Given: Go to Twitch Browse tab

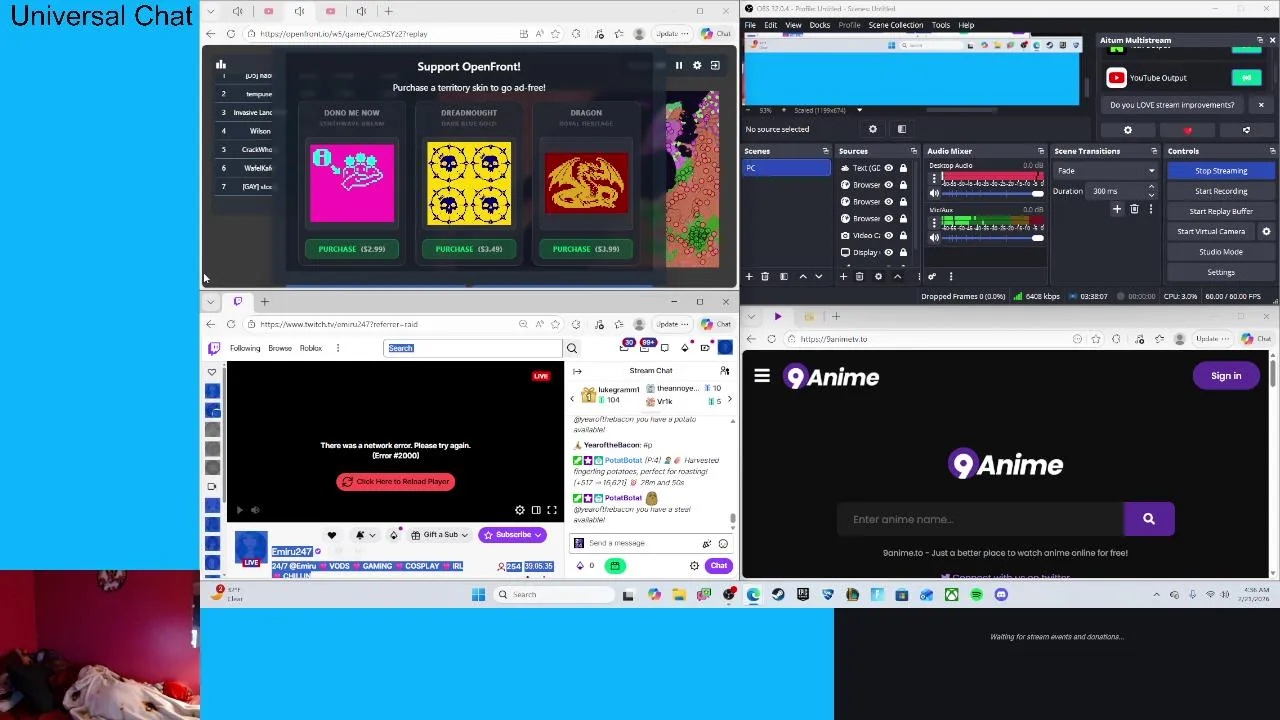Looking at the screenshot, I should coord(280,348).
